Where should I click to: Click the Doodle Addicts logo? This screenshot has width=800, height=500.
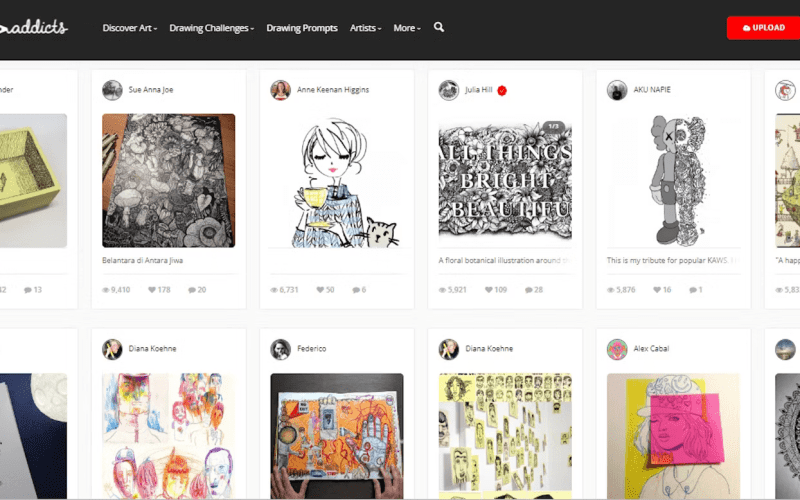tap(34, 27)
